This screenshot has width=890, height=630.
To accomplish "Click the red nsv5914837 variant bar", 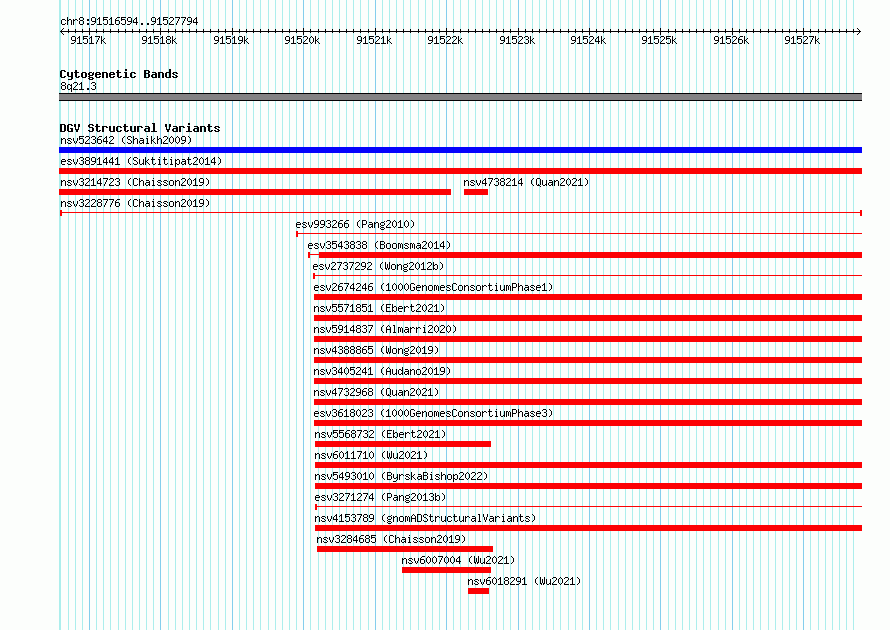I will (x=588, y=339).
